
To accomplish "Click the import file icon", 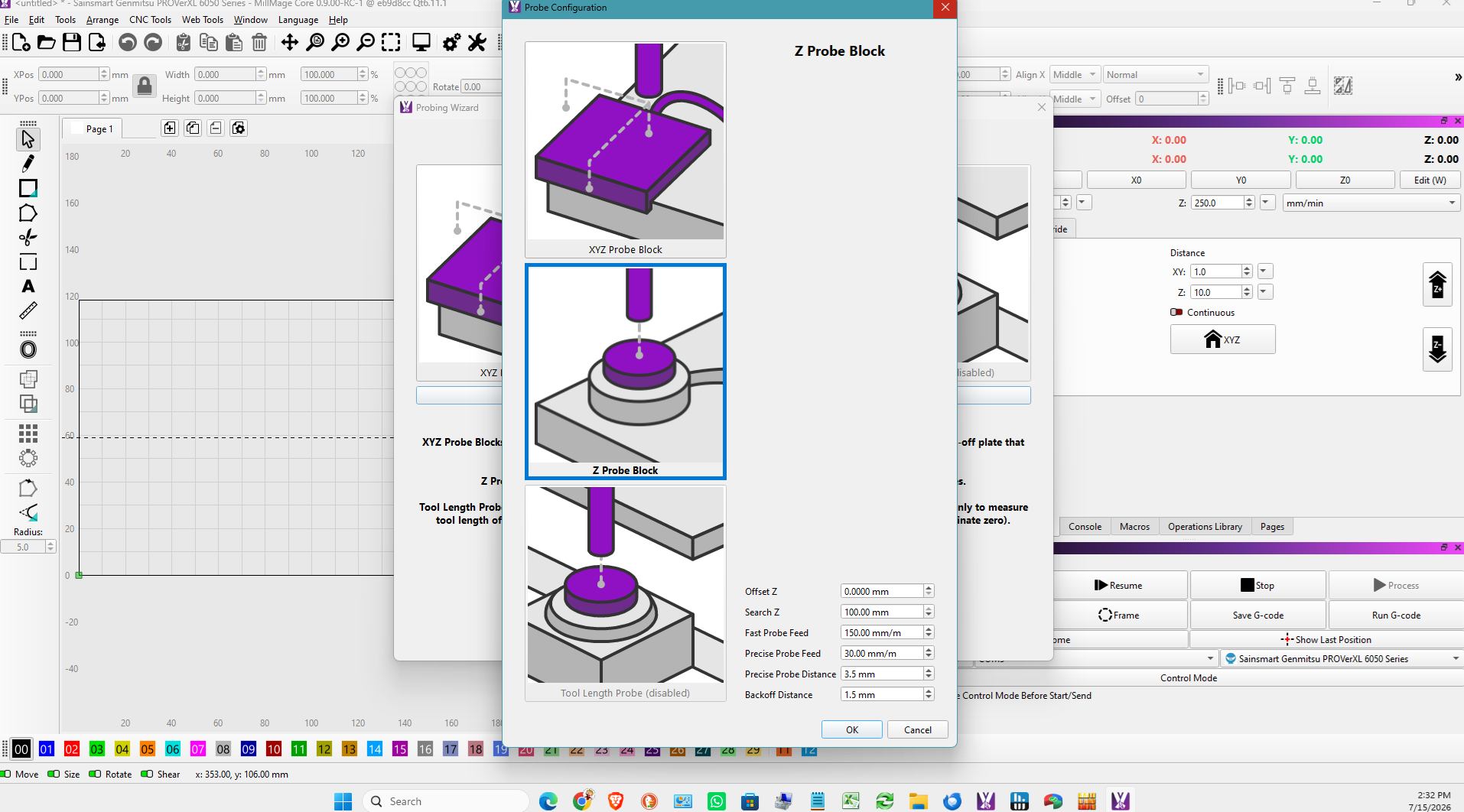I will coord(97,43).
